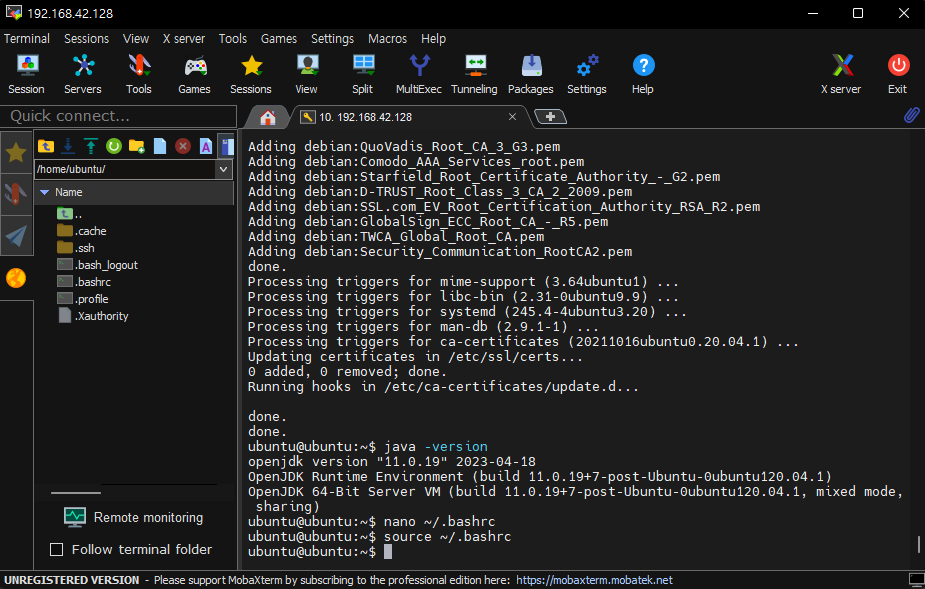Delete selected file with red X icon

183,146
